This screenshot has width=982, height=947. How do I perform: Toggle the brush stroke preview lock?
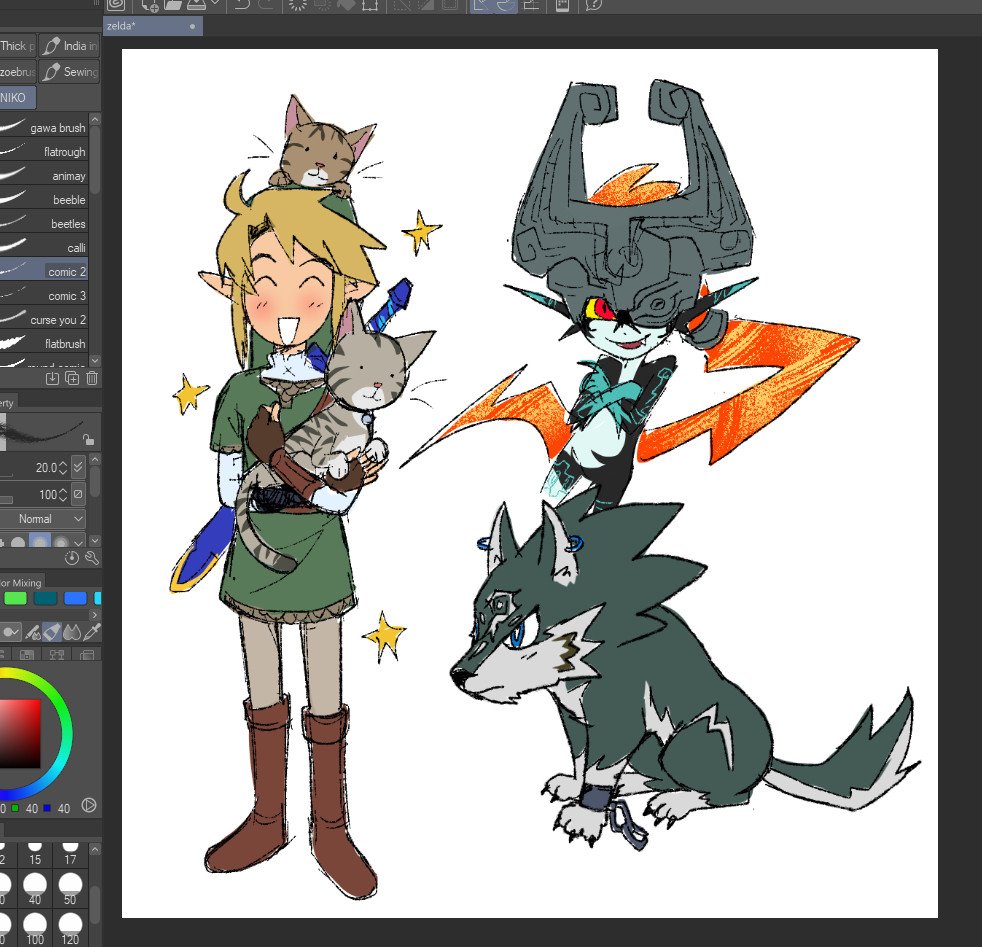(x=88, y=438)
